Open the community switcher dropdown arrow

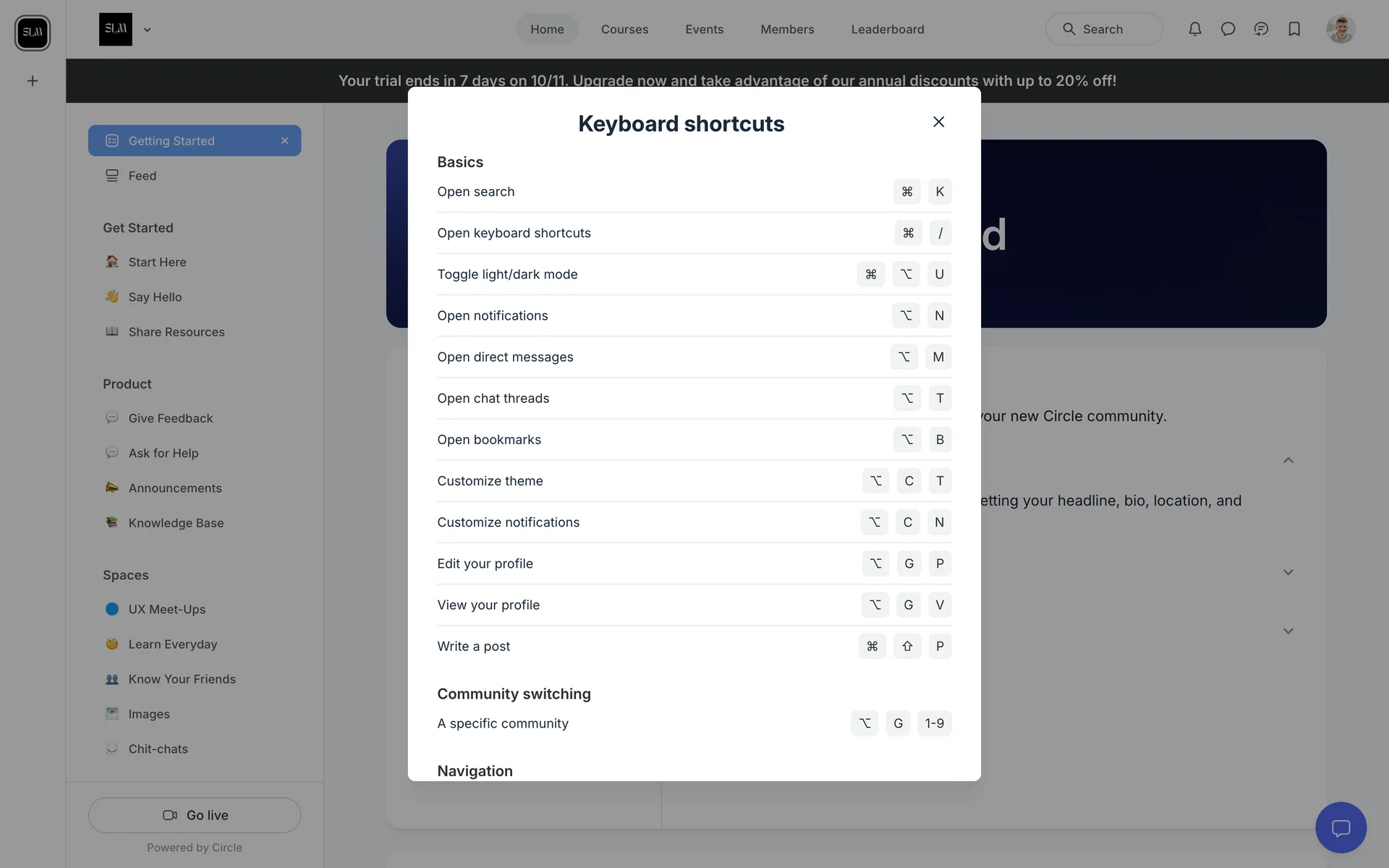coord(147,30)
